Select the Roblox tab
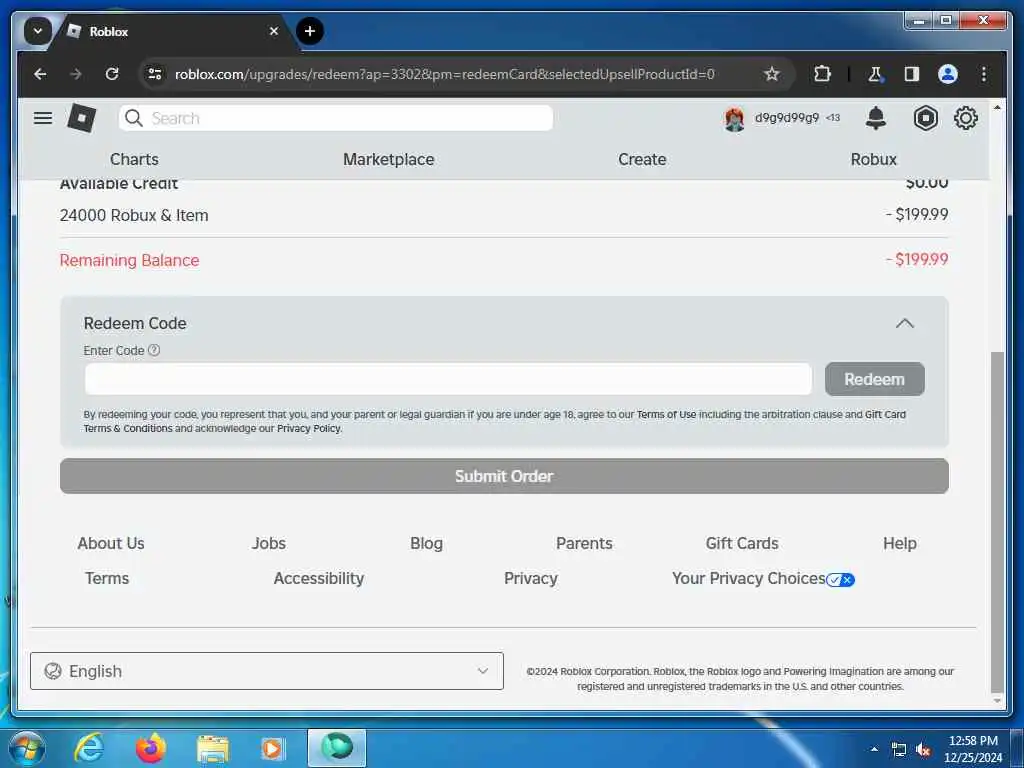This screenshot has height=768, width=1024. coord(171,31)
